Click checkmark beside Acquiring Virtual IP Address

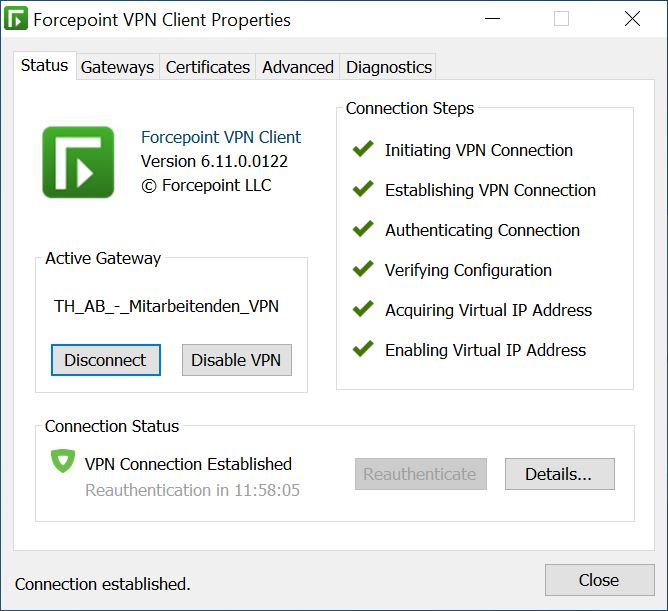click(x=363, y=309)
